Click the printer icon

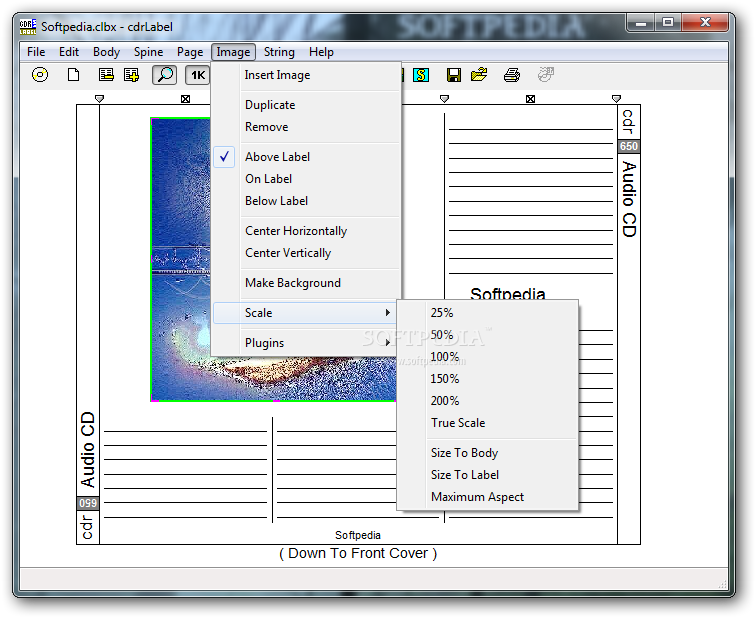[512, 75]
